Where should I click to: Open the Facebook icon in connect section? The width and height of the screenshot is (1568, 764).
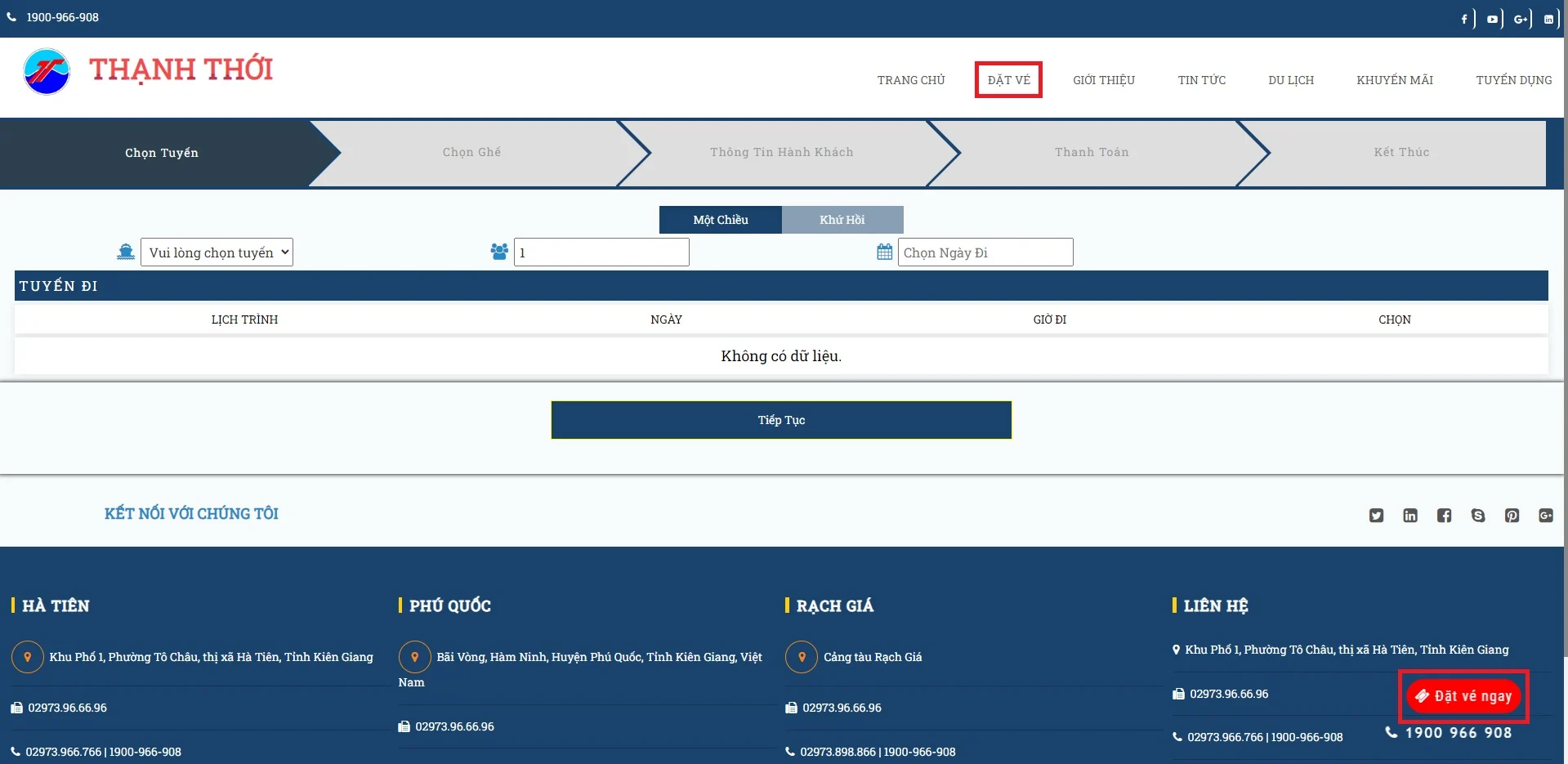[1445, 516]
